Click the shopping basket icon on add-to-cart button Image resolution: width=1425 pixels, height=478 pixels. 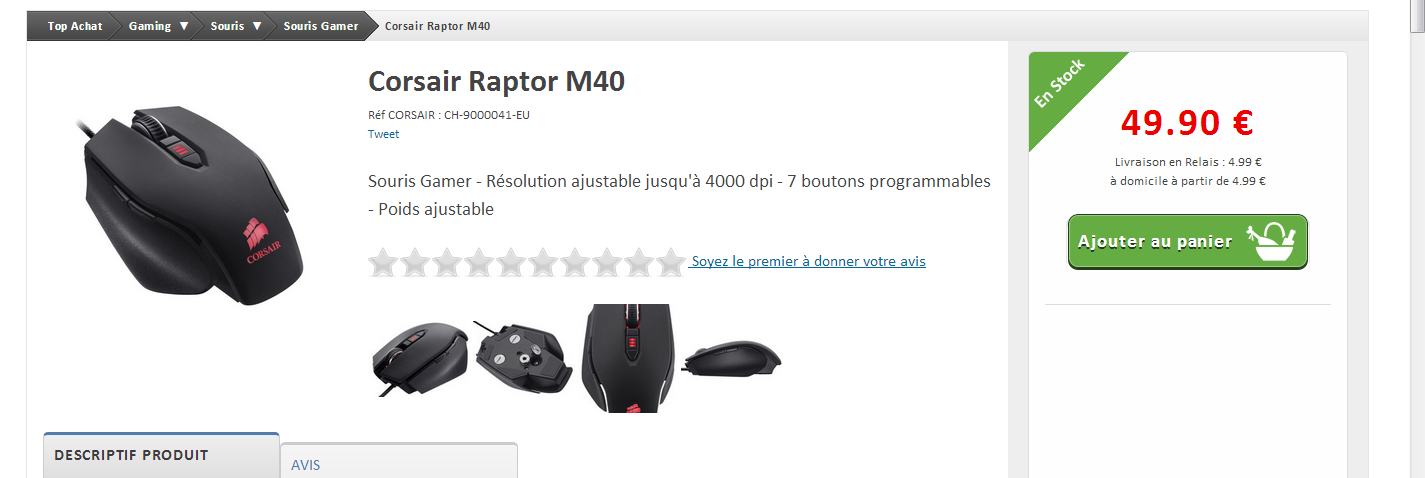coord(1271,241)
